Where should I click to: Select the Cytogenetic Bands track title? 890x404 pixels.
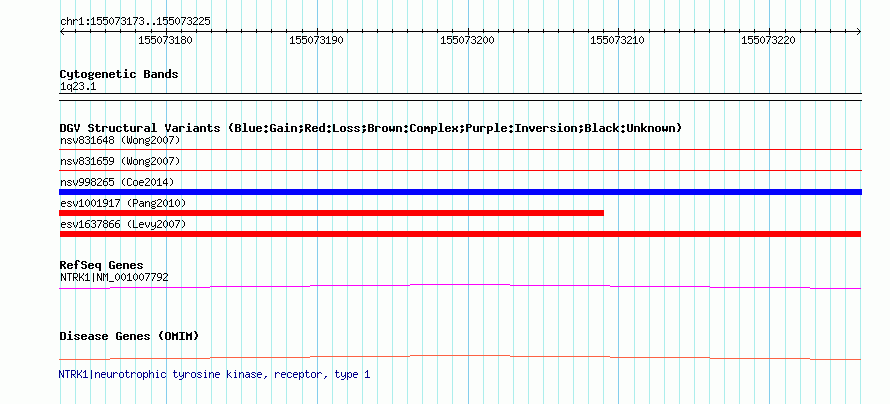[119, 74]
